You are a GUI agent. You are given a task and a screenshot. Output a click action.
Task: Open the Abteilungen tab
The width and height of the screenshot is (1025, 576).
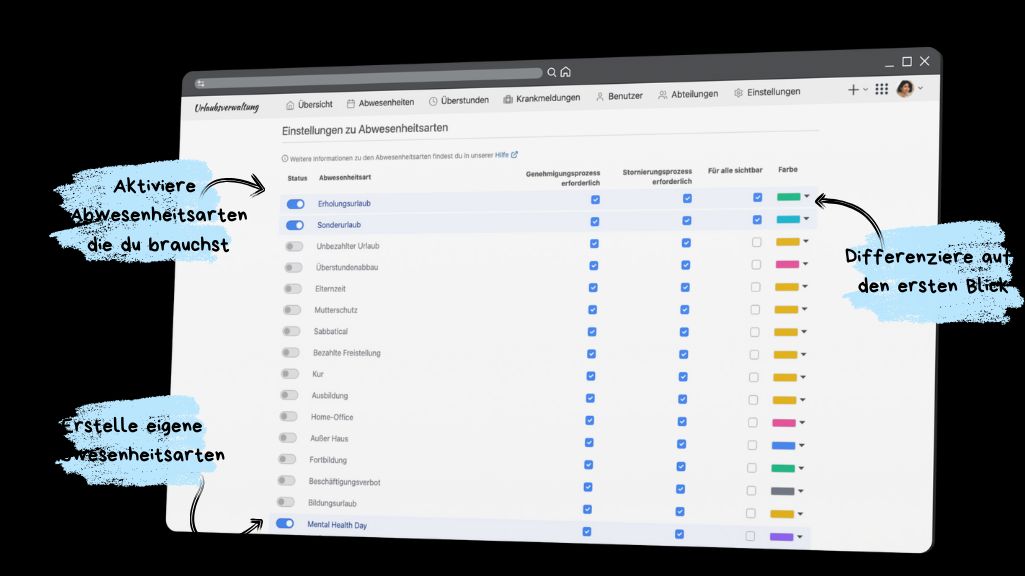tap(688, 94)
